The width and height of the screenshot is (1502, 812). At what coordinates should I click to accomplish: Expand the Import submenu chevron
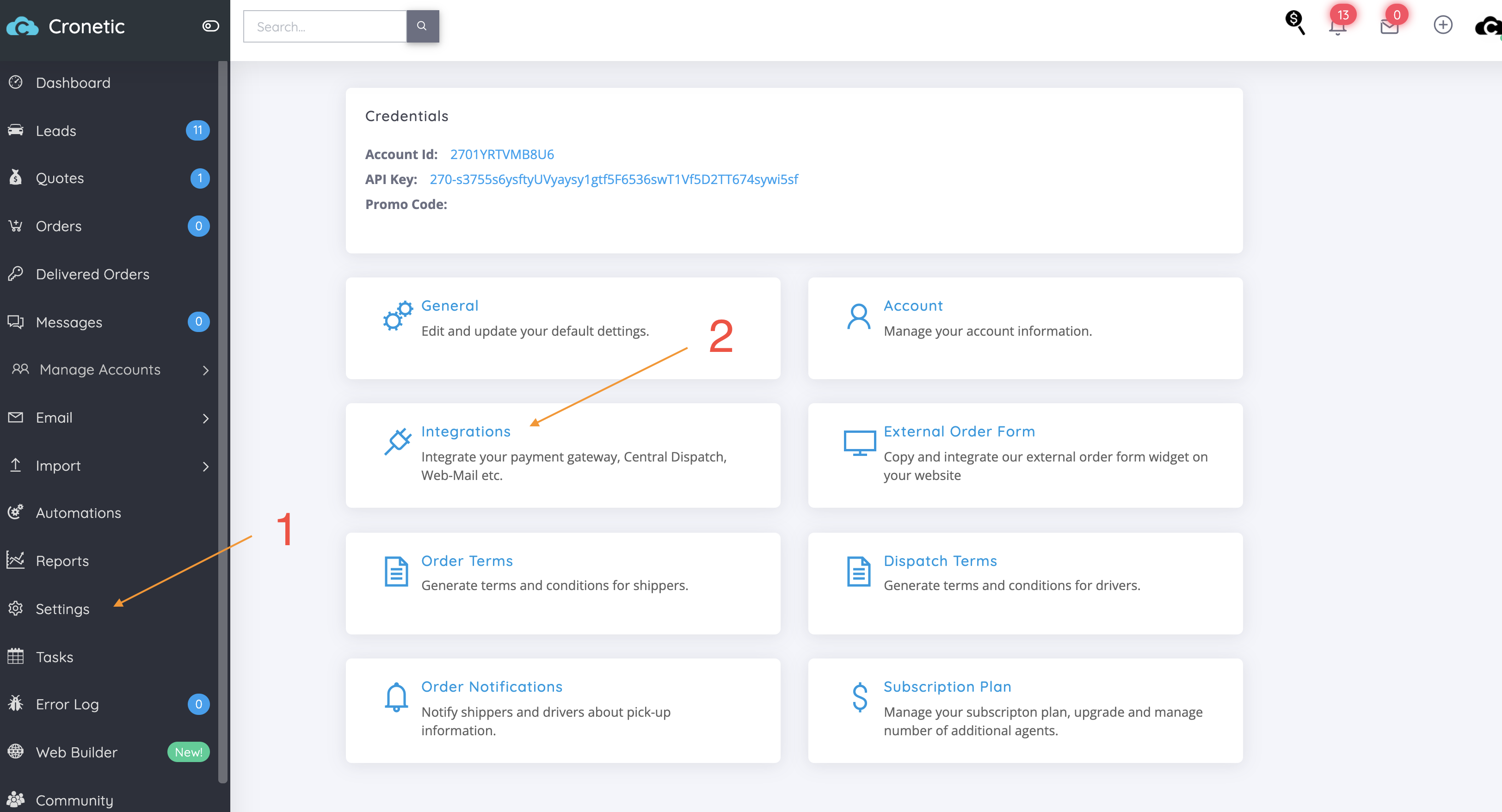[x=205, y=466]
